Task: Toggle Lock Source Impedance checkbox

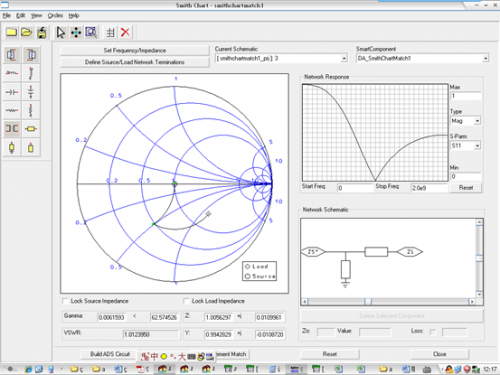Action: (66, 301)
